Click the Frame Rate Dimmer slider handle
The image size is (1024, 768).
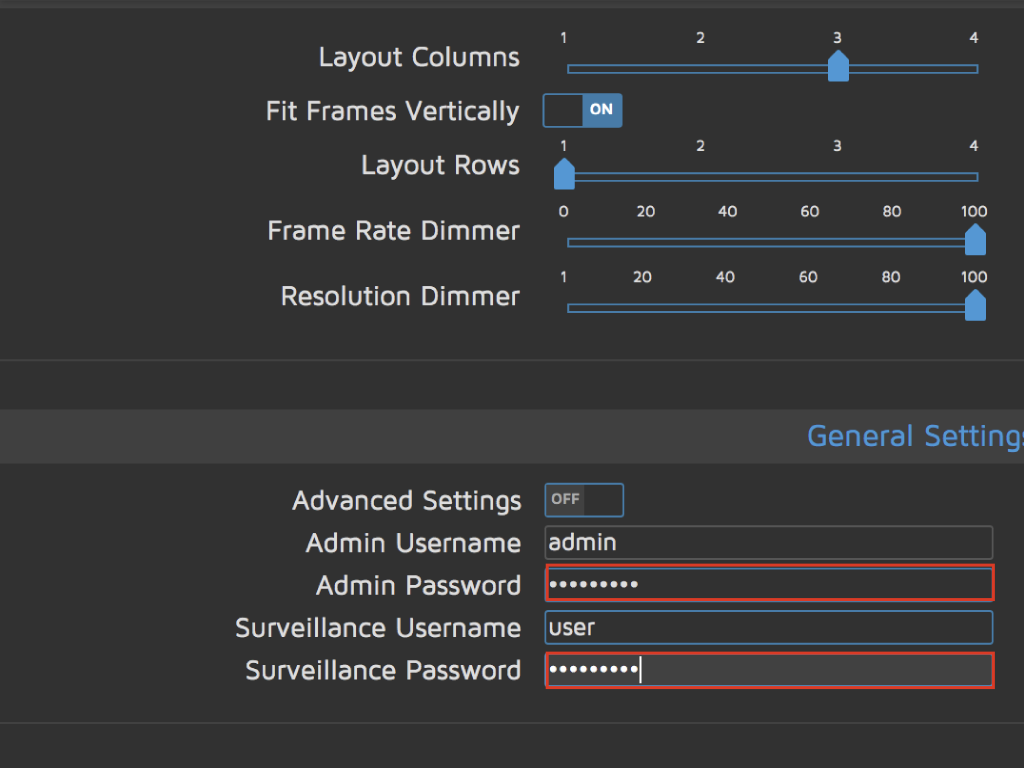click(975, 240)
